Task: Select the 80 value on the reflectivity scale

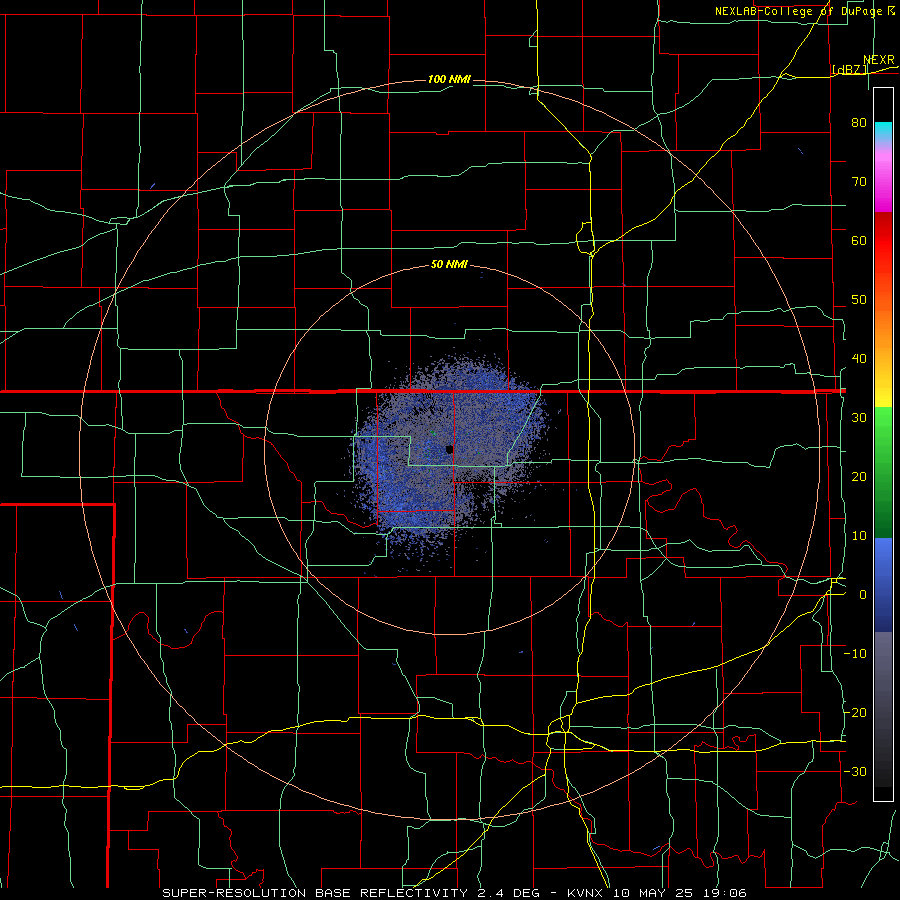Action: (859, 122)
